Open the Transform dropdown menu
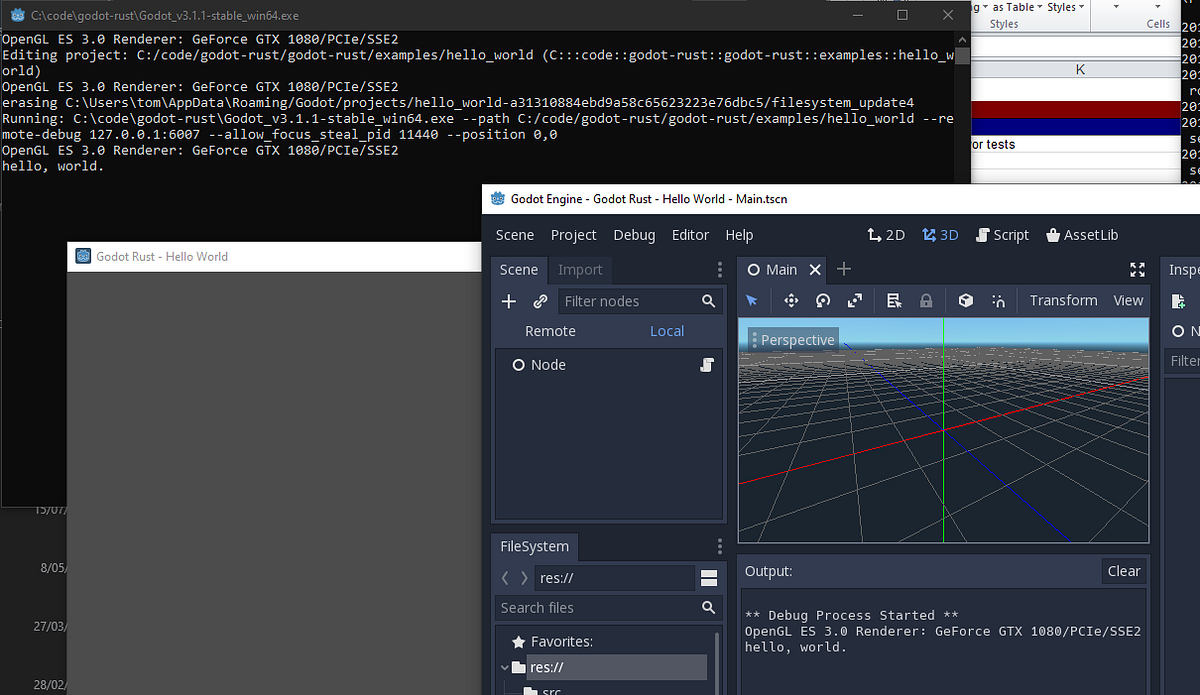This screenshot has height=695, width=1200. coord(1063,300)
